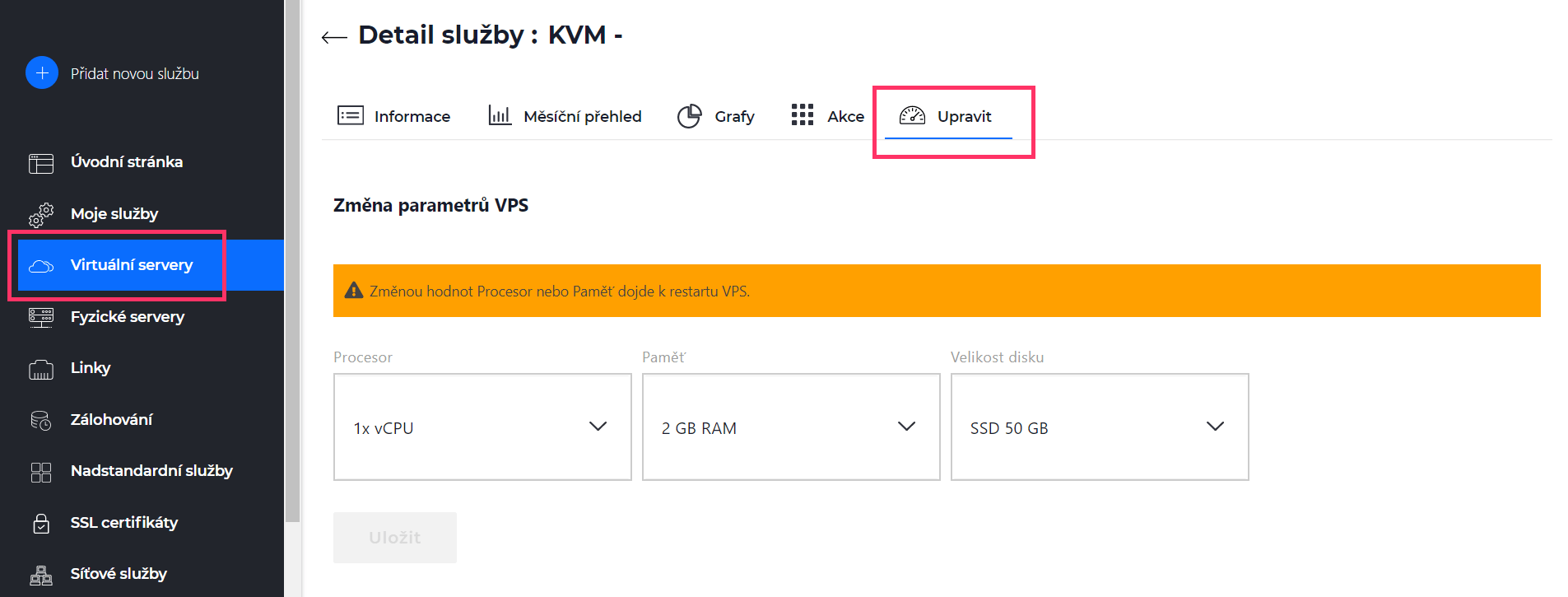Open the Velikost disku SSD 50 GB dropdown

pyautogui.click(x=1100, y=427)
